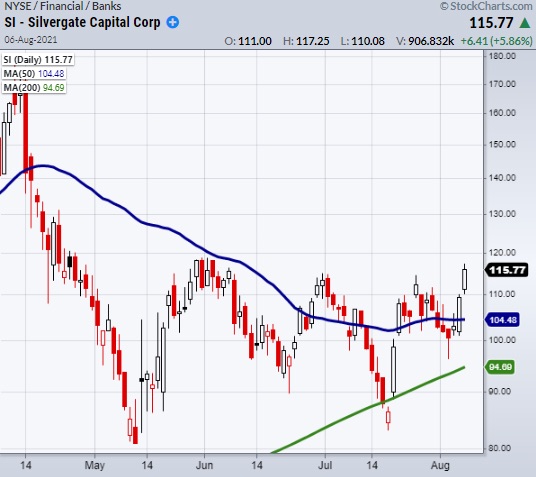Click the green up-arrow next to 115.77
536x477 pixels.
[525, 23]
